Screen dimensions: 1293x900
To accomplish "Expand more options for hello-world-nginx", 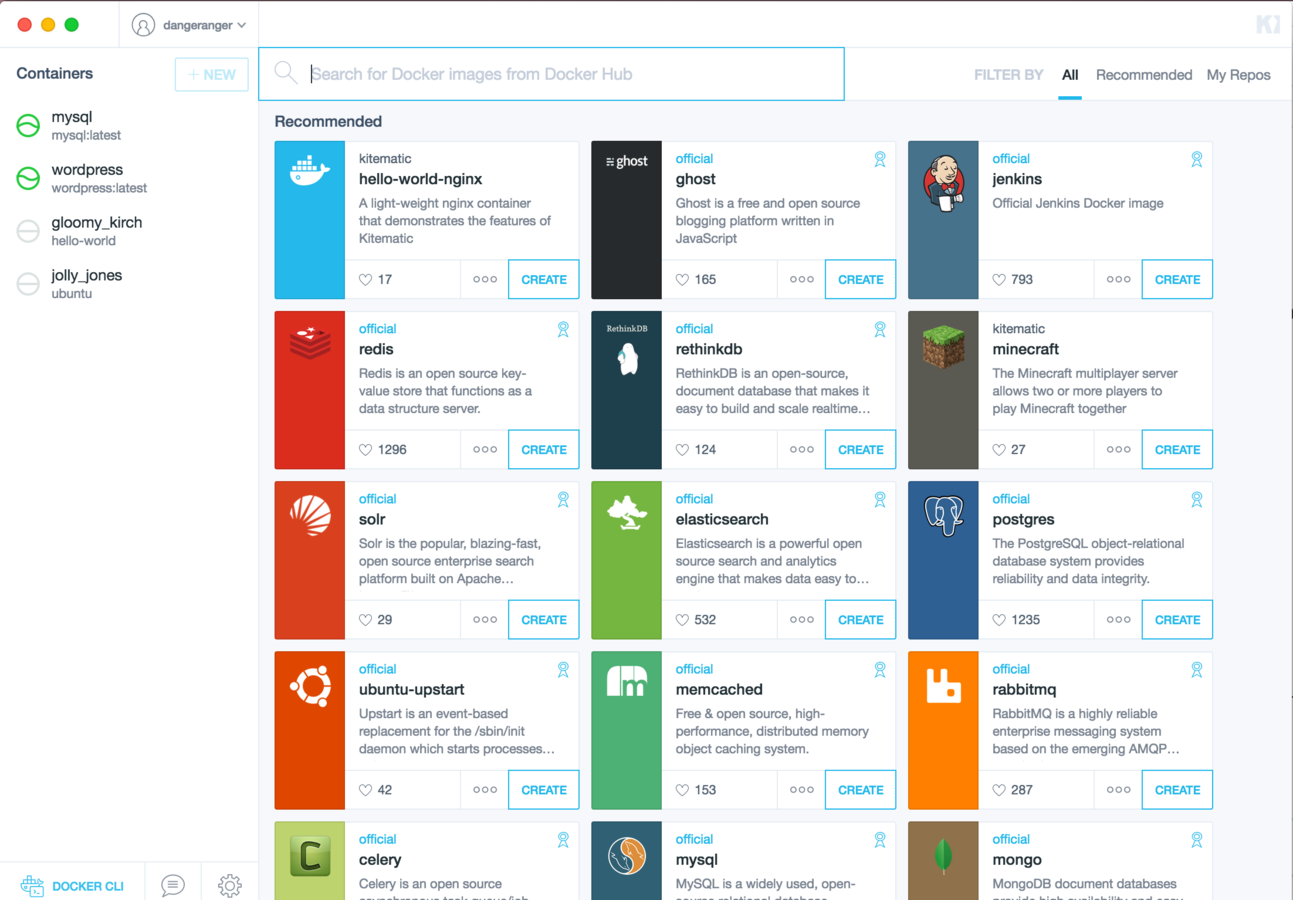I will (x=485, y=280).
